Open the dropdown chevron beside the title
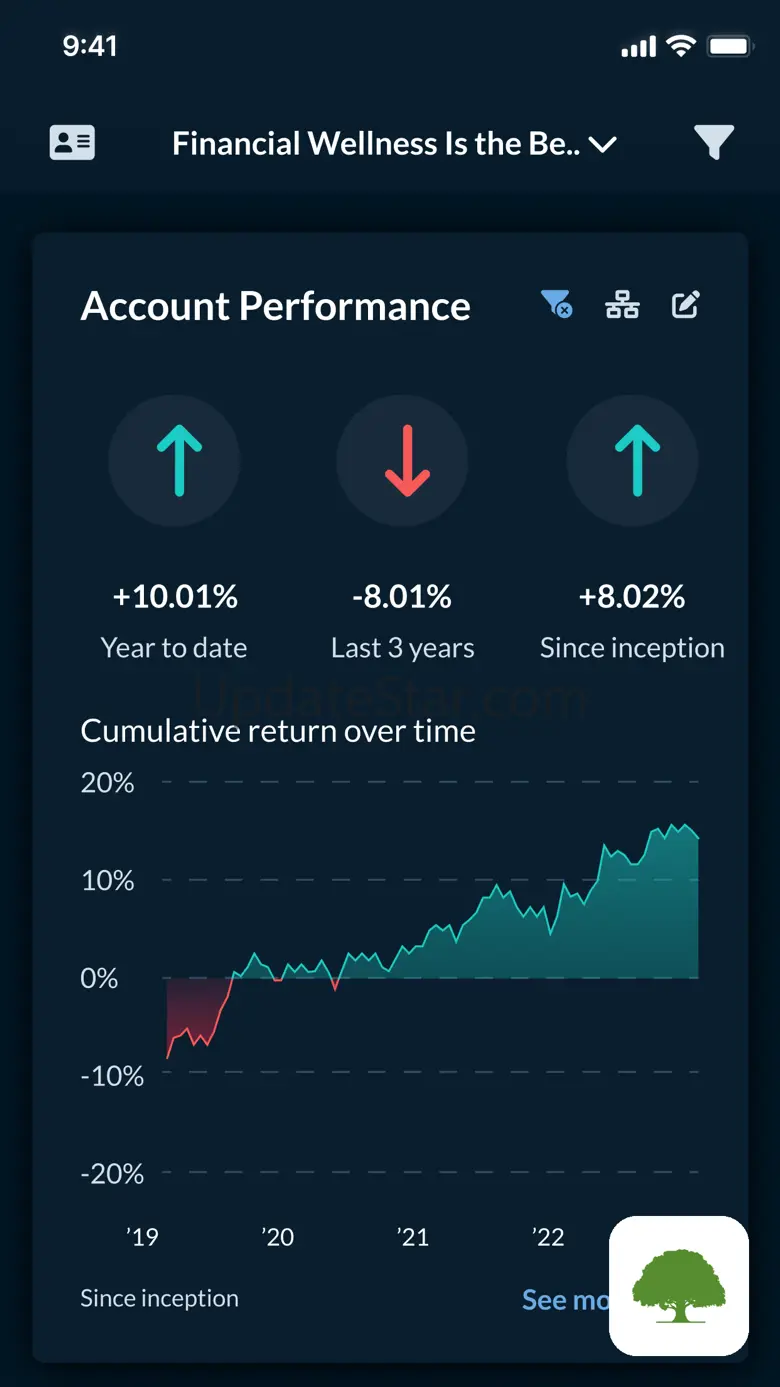This screenshot has height=1387, width=780. coord(602,145)
